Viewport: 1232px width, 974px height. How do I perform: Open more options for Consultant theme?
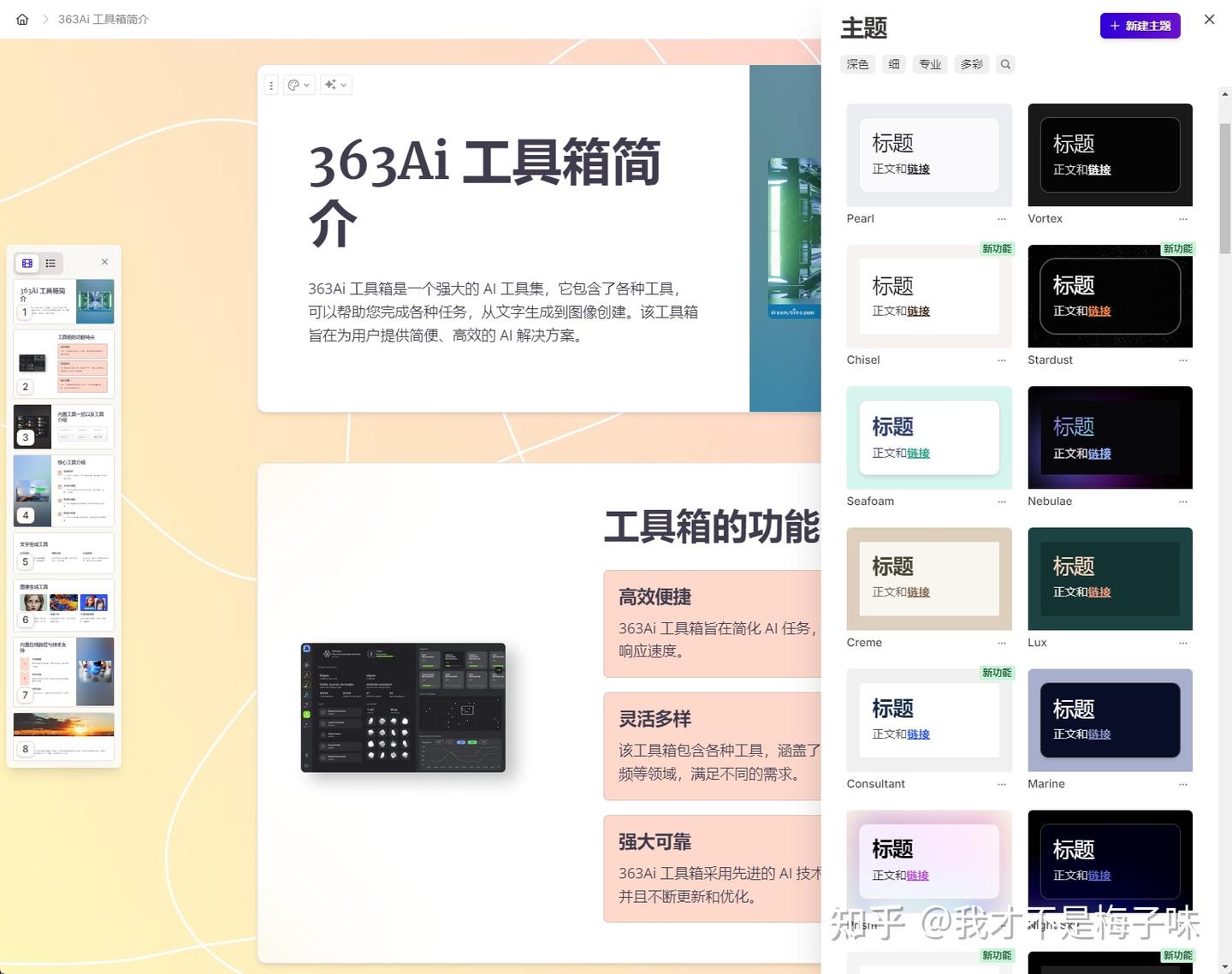[1002, 784]
